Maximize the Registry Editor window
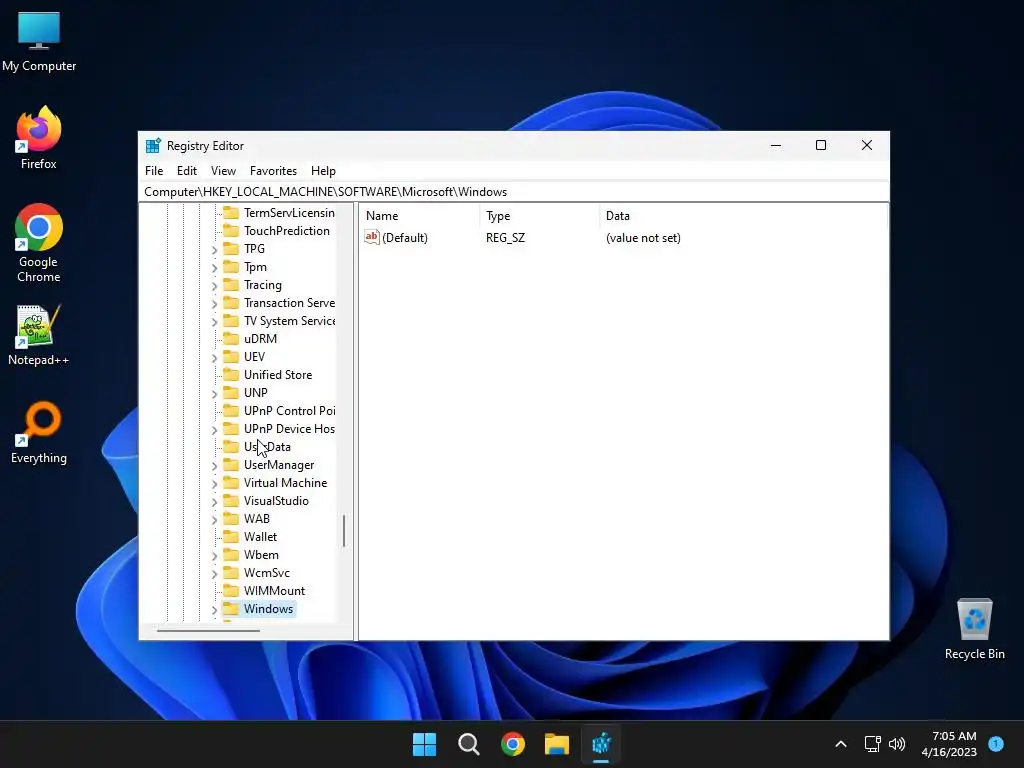 tap(821, 145)
